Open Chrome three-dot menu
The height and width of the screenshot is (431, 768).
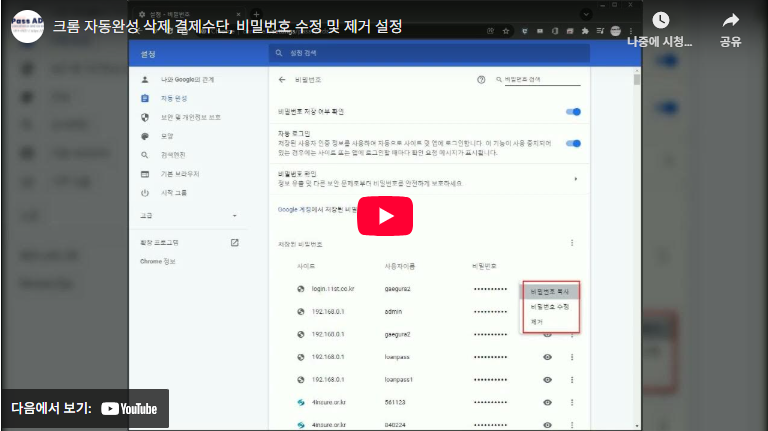[631, 31]
